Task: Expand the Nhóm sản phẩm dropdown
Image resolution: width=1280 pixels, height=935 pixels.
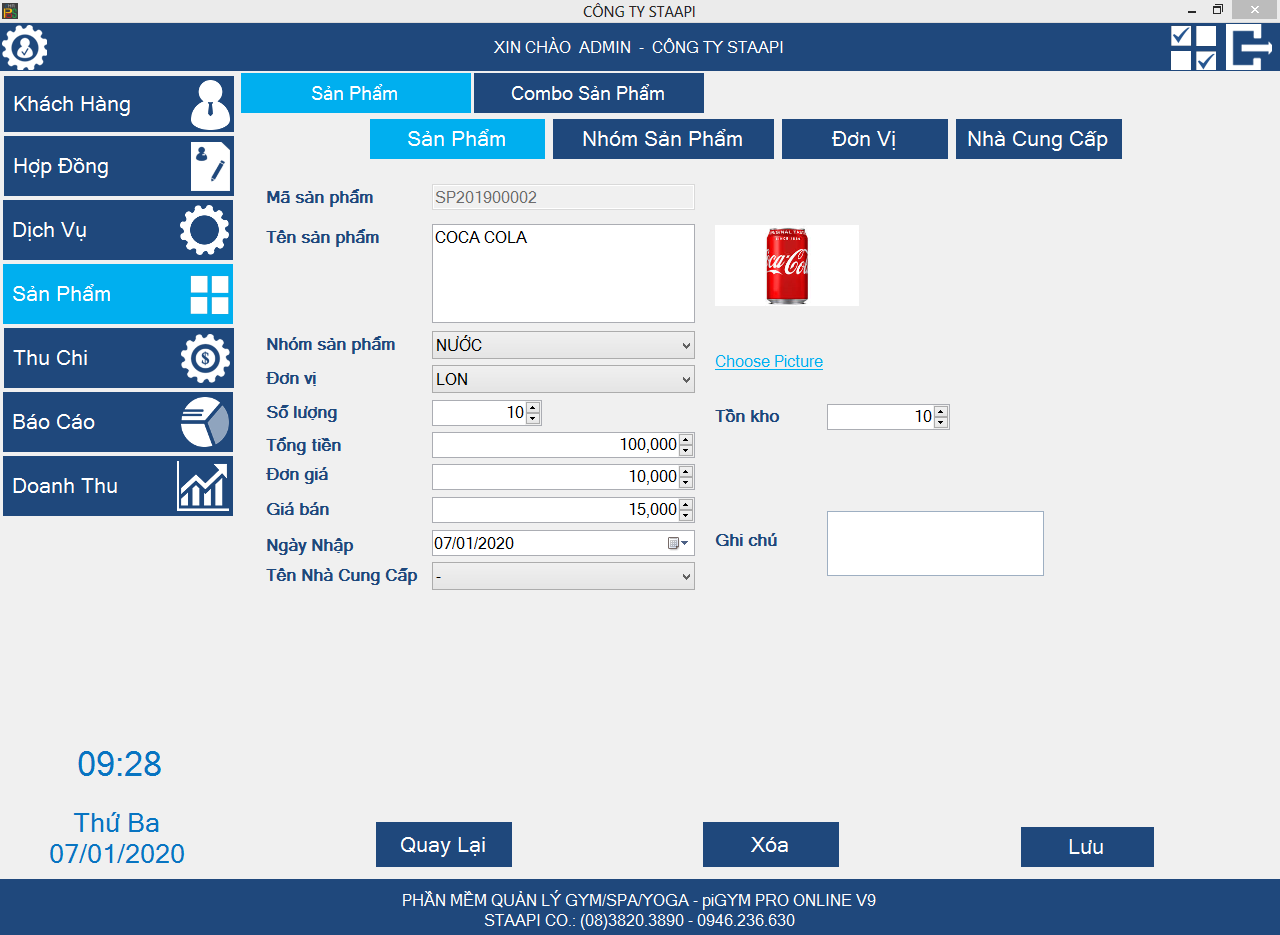Action: [686, 346]
